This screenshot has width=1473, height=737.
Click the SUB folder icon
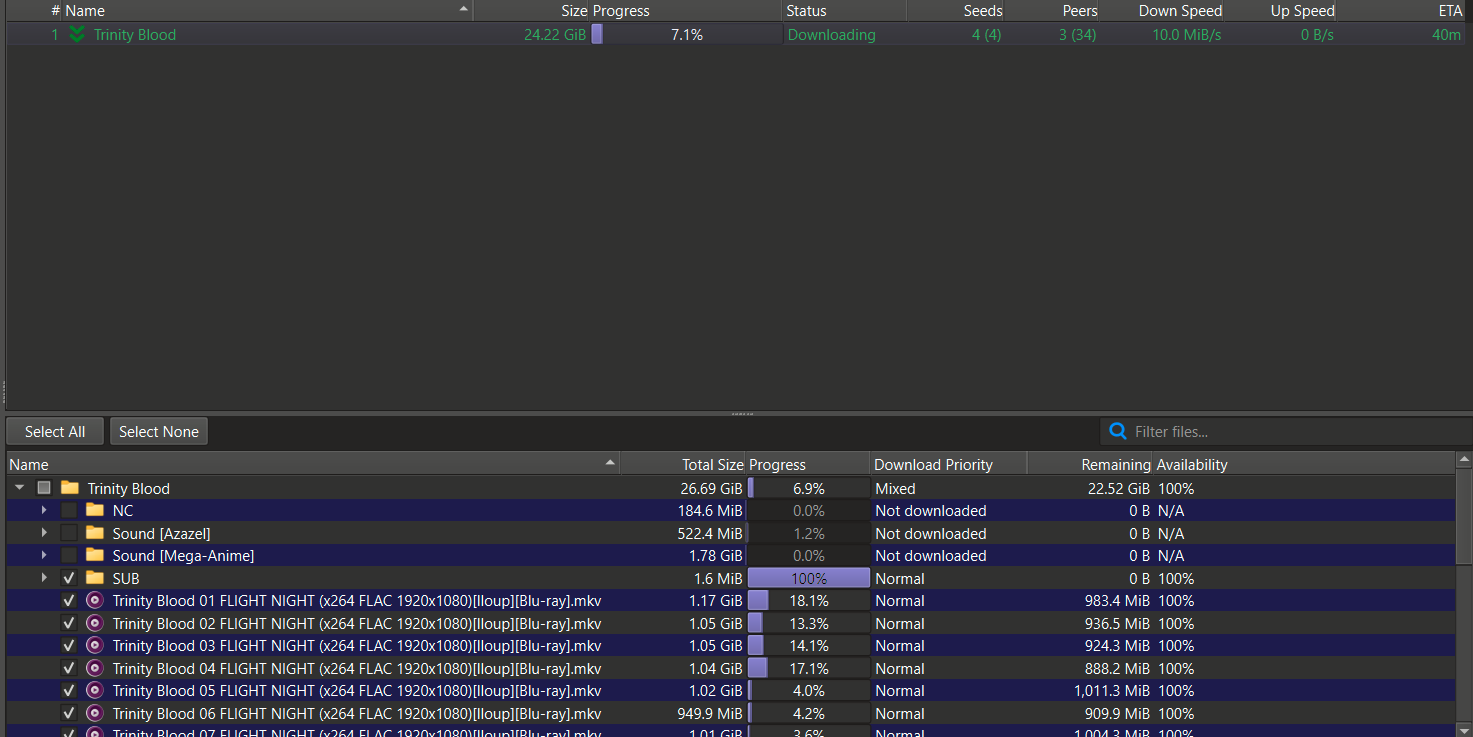click(95, 578)
